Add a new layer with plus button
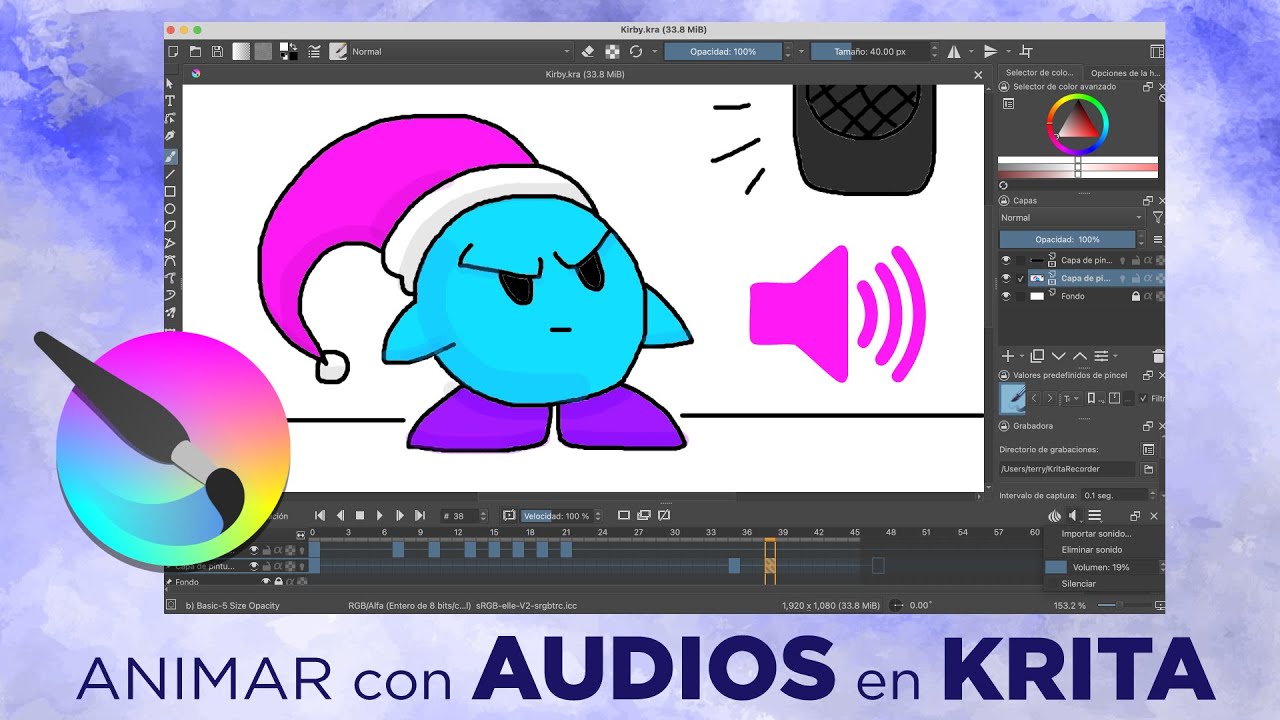The width and height of the screenshot is (1280, 720). pyautogui.click(x=1008, y=356)
